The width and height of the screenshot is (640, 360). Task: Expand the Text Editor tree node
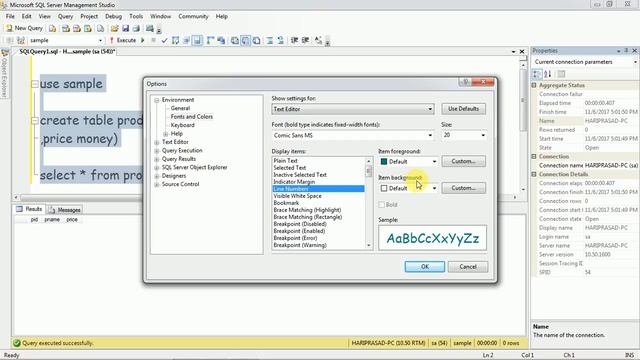tap(157, 142)
